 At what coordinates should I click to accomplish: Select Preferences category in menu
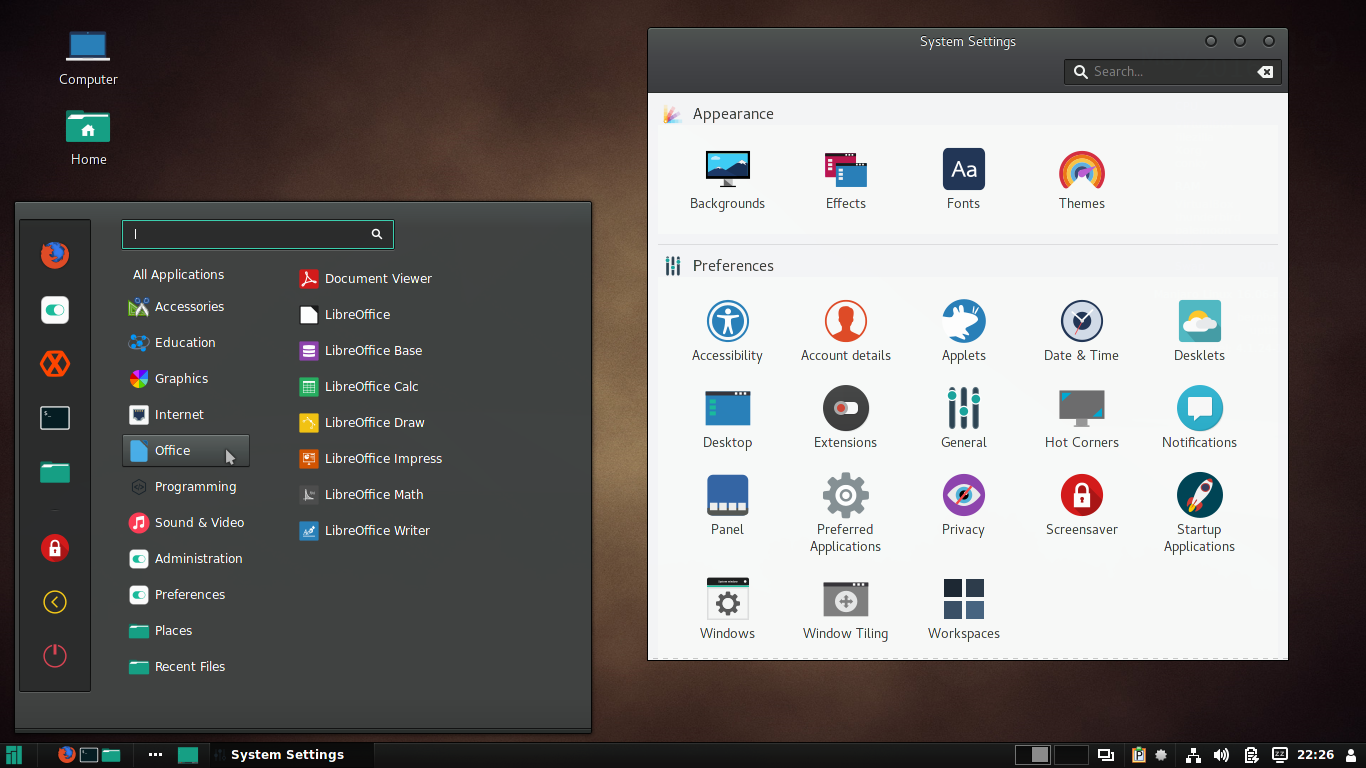[186, 595]
